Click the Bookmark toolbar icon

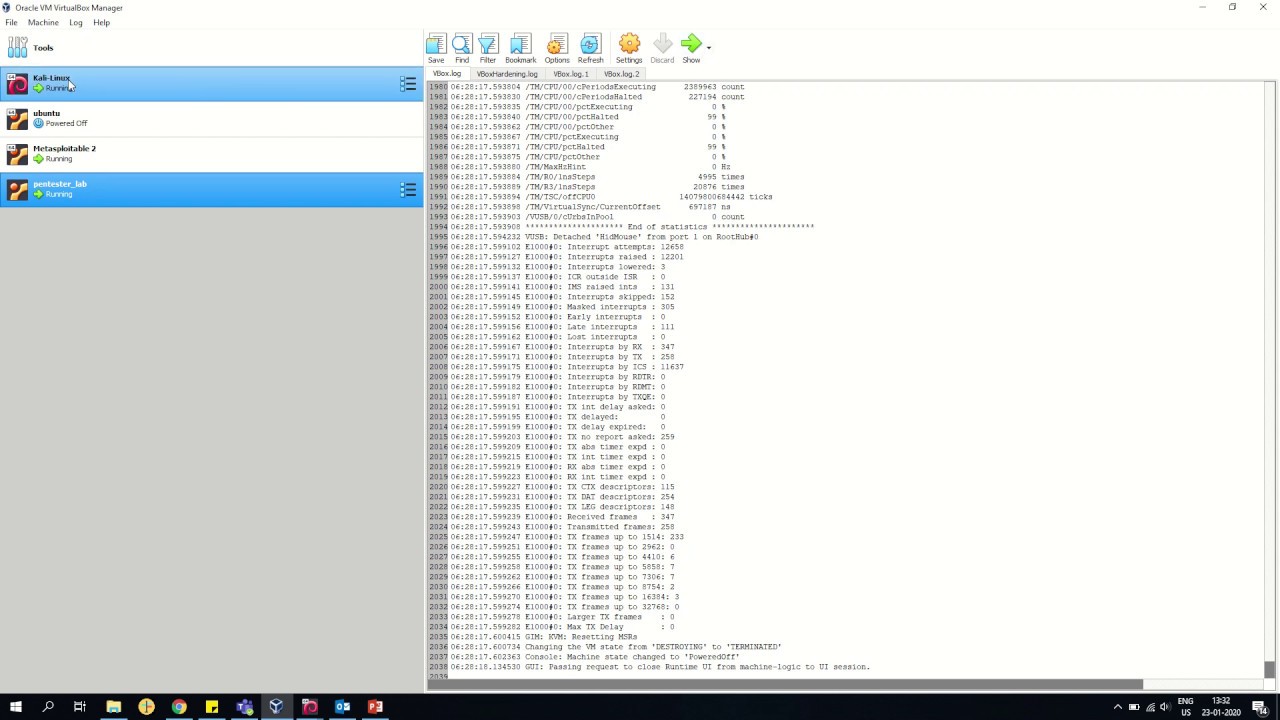point(520,44)
